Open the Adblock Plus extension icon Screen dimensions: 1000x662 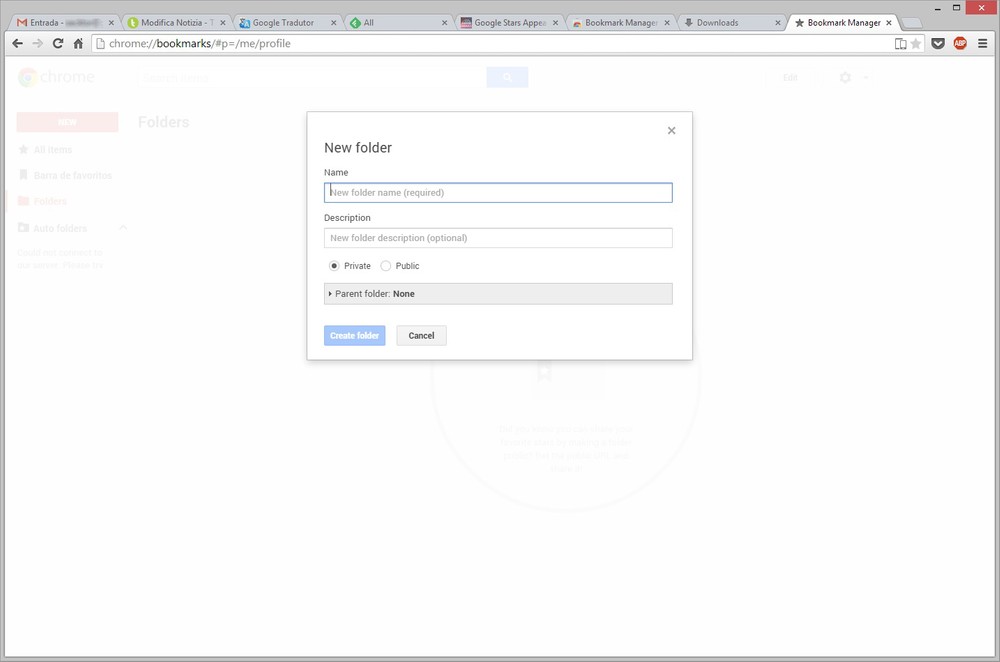click(960, 43)
